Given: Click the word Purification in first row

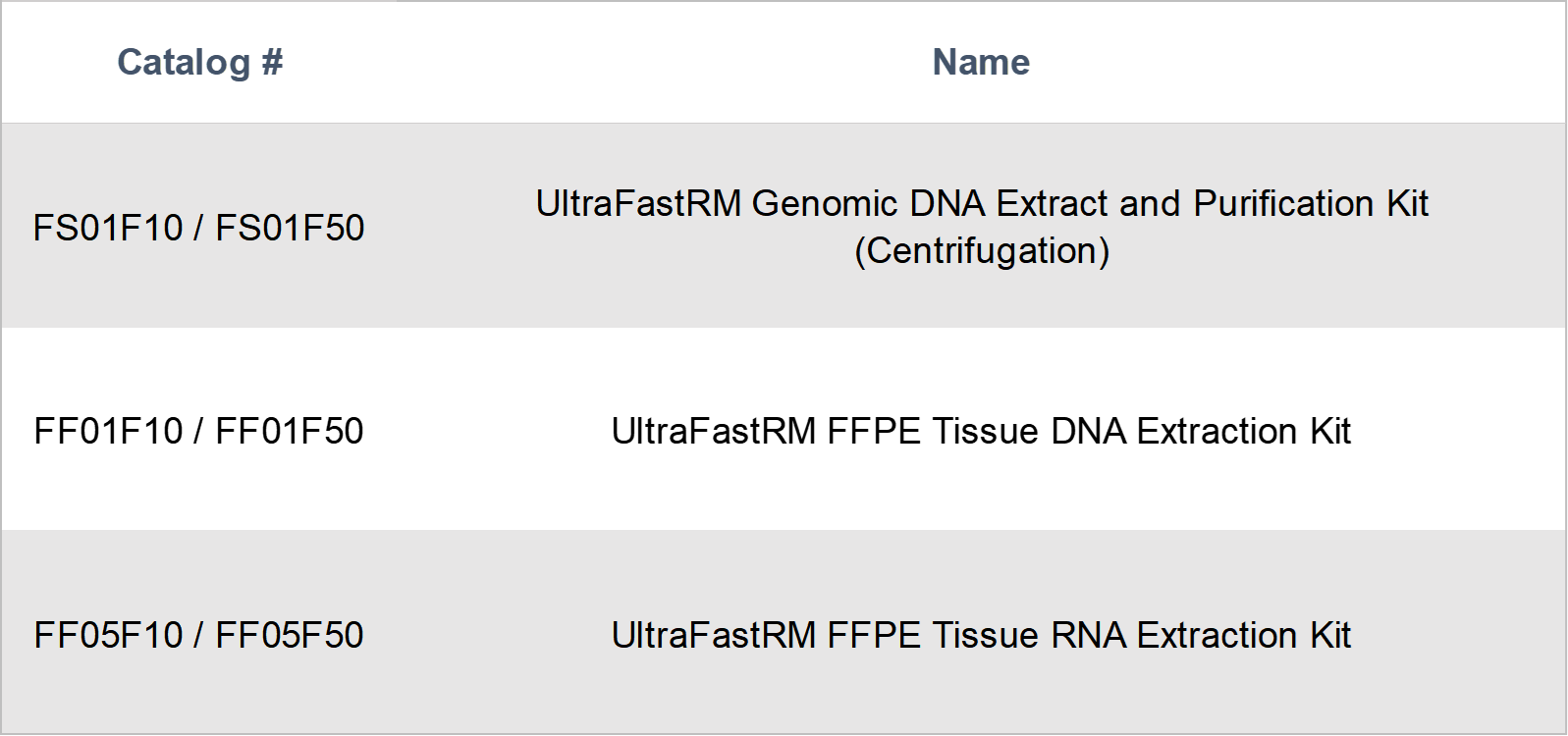Looking at the screenshot, I should point(1284,204).
